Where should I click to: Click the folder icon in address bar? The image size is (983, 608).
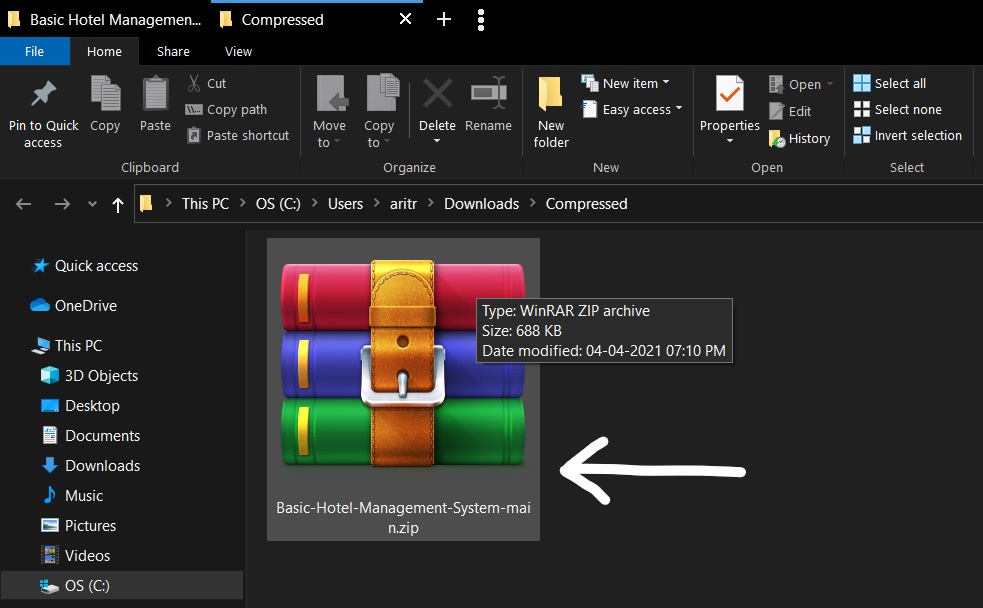tap(146, 203)
